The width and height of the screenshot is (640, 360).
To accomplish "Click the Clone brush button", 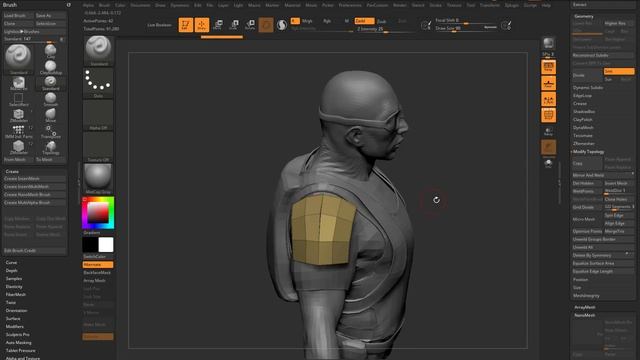I will [x=18, y=24].
